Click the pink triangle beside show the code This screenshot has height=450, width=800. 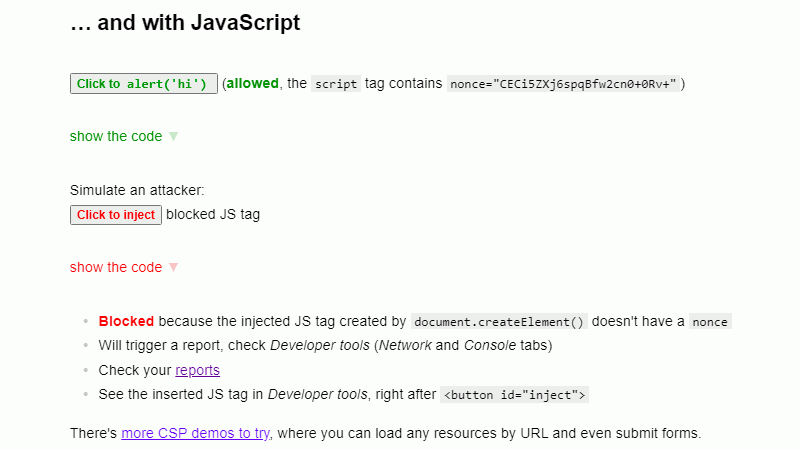[x=173, y=268]
